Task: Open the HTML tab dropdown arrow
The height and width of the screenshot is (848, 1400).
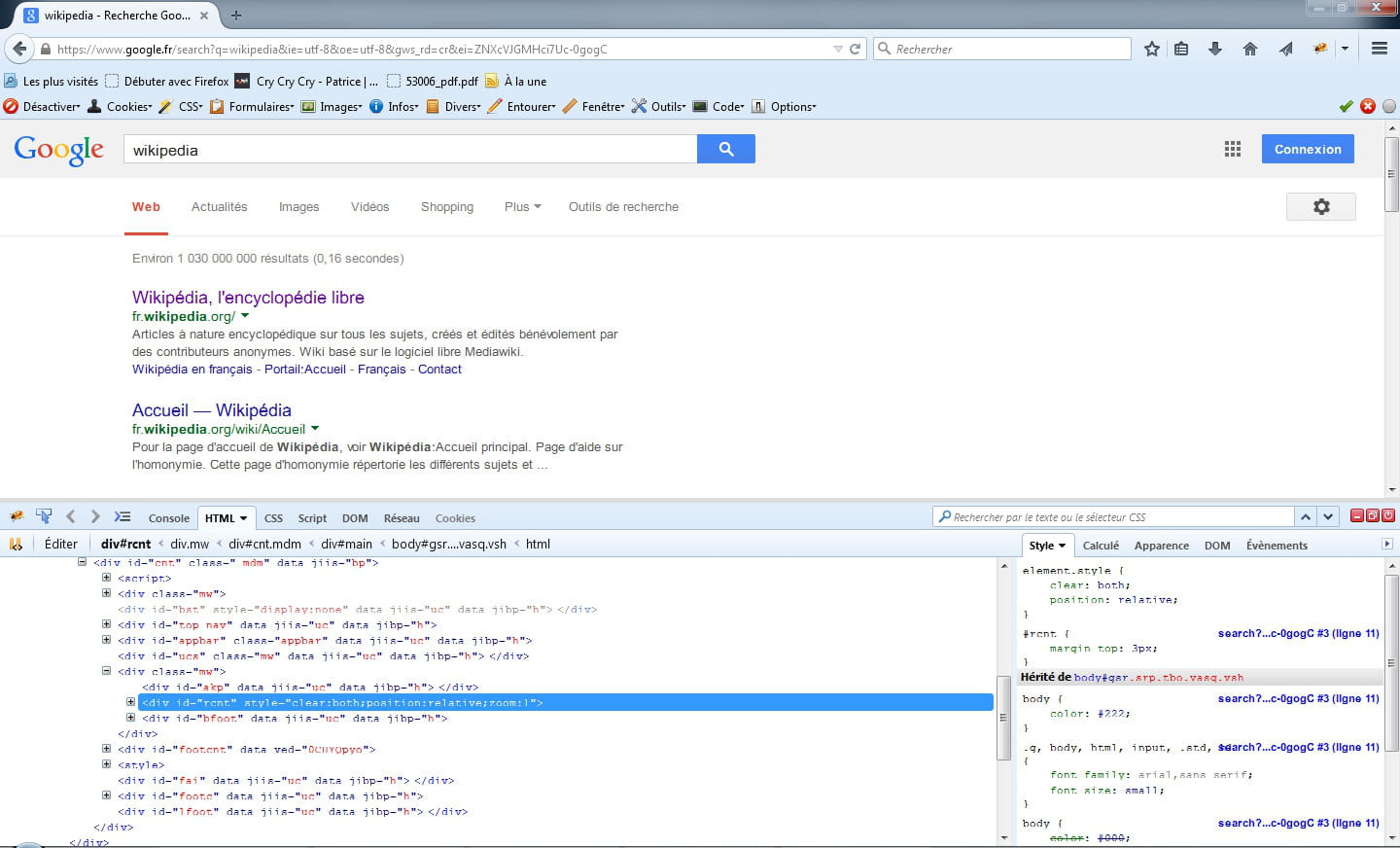Action: pos(243,518)
